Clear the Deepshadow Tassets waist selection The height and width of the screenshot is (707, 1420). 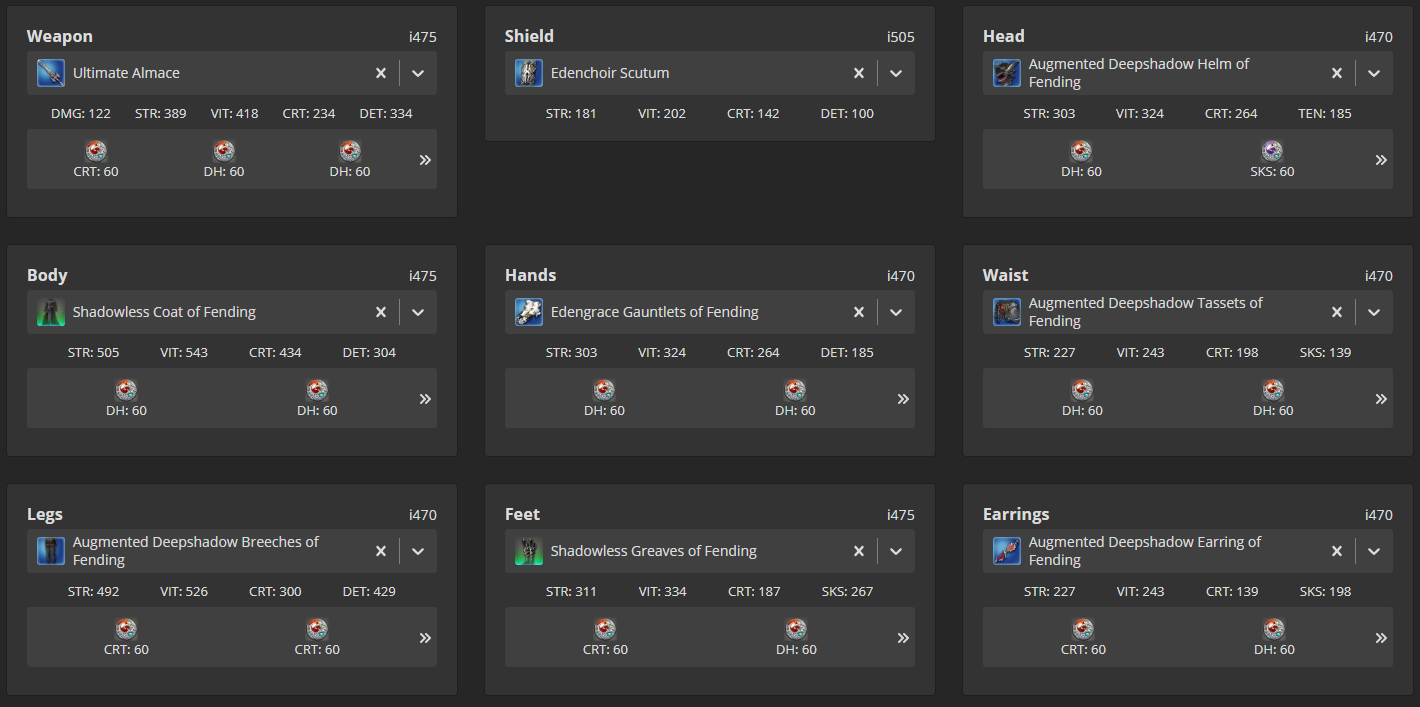coord(1337,312)
